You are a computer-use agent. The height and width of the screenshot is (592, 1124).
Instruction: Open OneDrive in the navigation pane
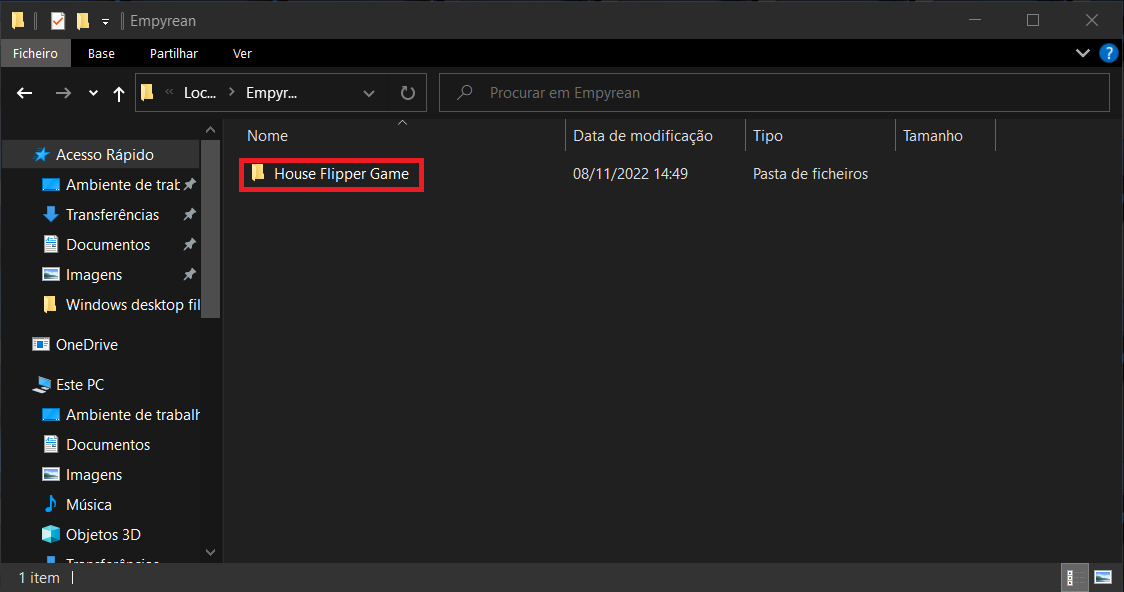(86, 345)
